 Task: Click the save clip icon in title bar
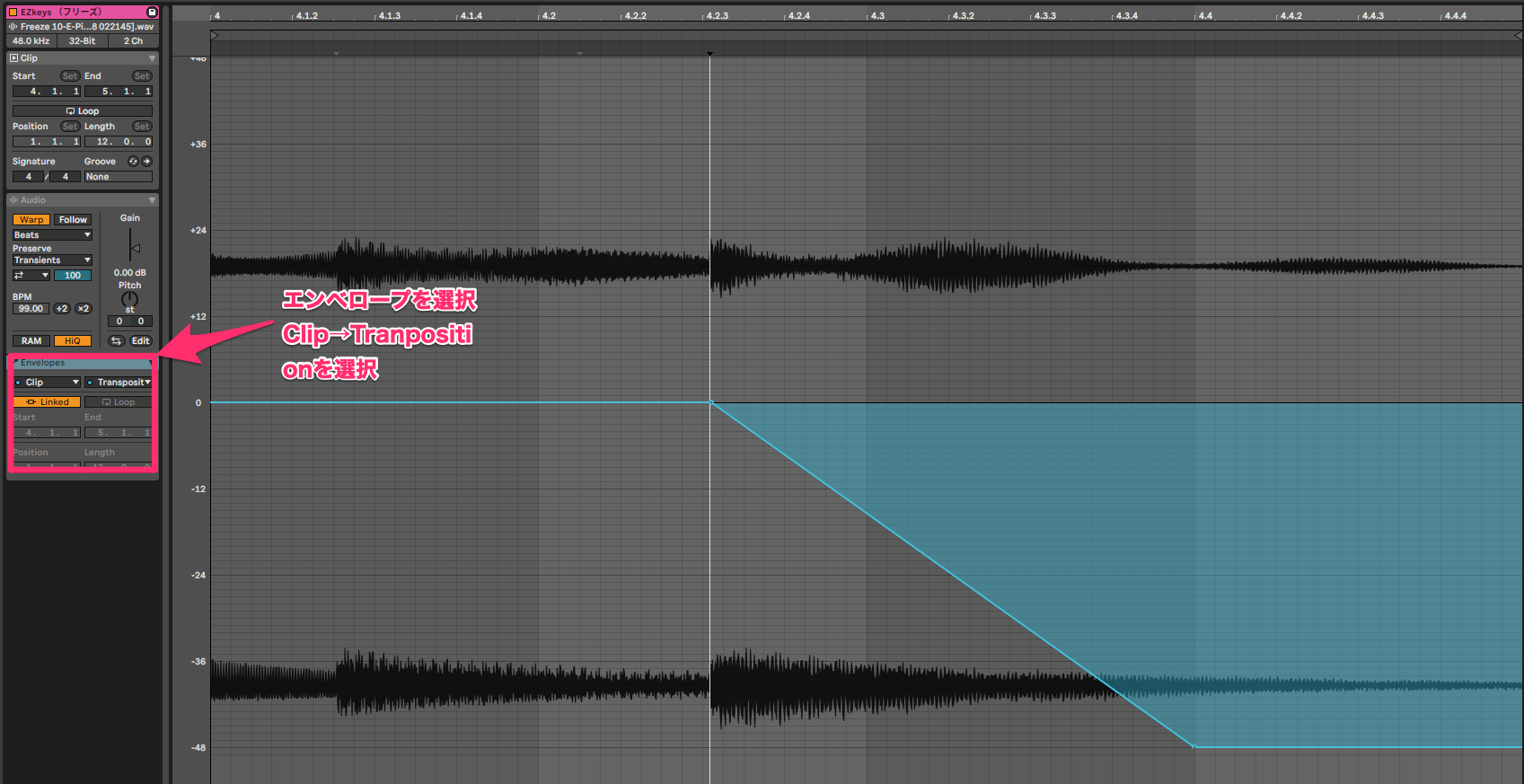pyautogui.click(x=152, y=12)
